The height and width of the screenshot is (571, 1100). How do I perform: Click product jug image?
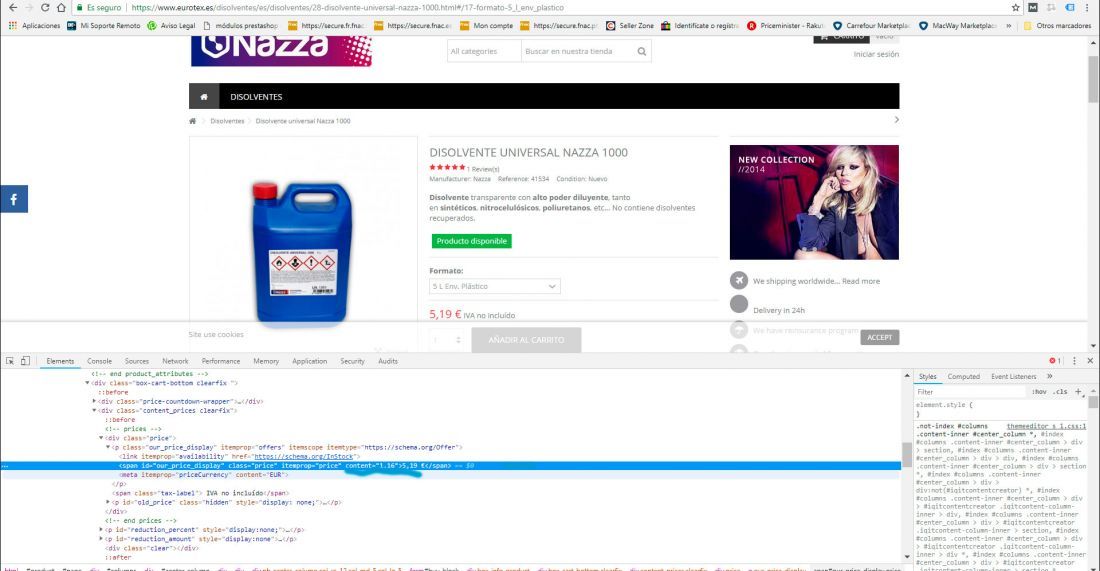[x=302, y=253]
